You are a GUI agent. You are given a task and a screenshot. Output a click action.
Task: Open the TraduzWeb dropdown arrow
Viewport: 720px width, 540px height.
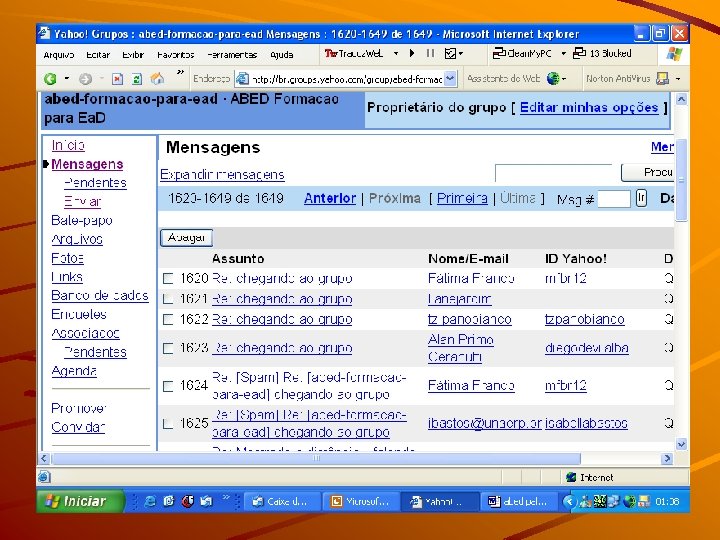396,53
